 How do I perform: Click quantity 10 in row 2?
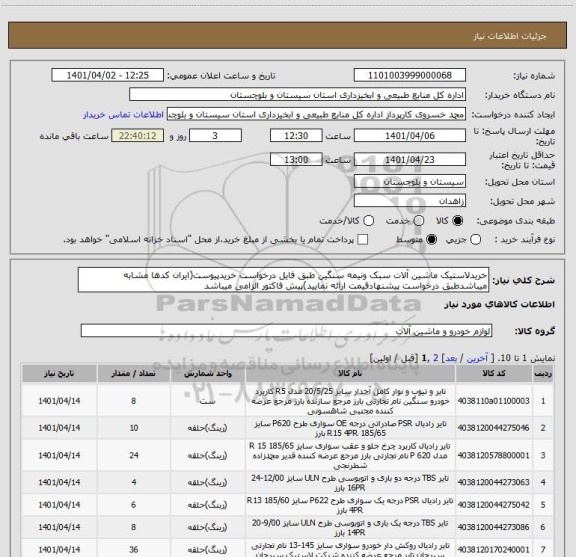click(134, 428)
